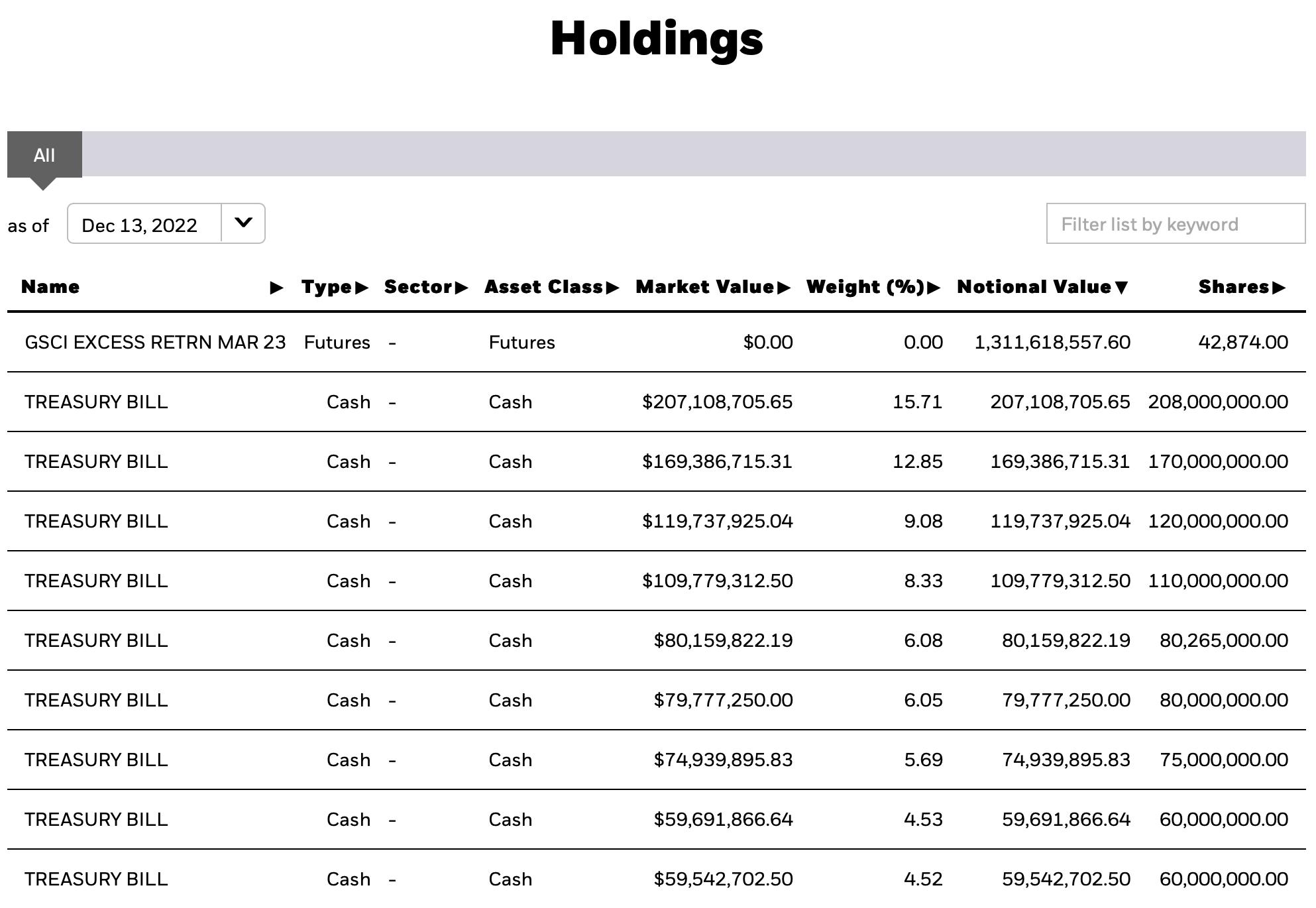Select the All holdings tab
Screen dimensions: 1316x908
pos(44,154)
